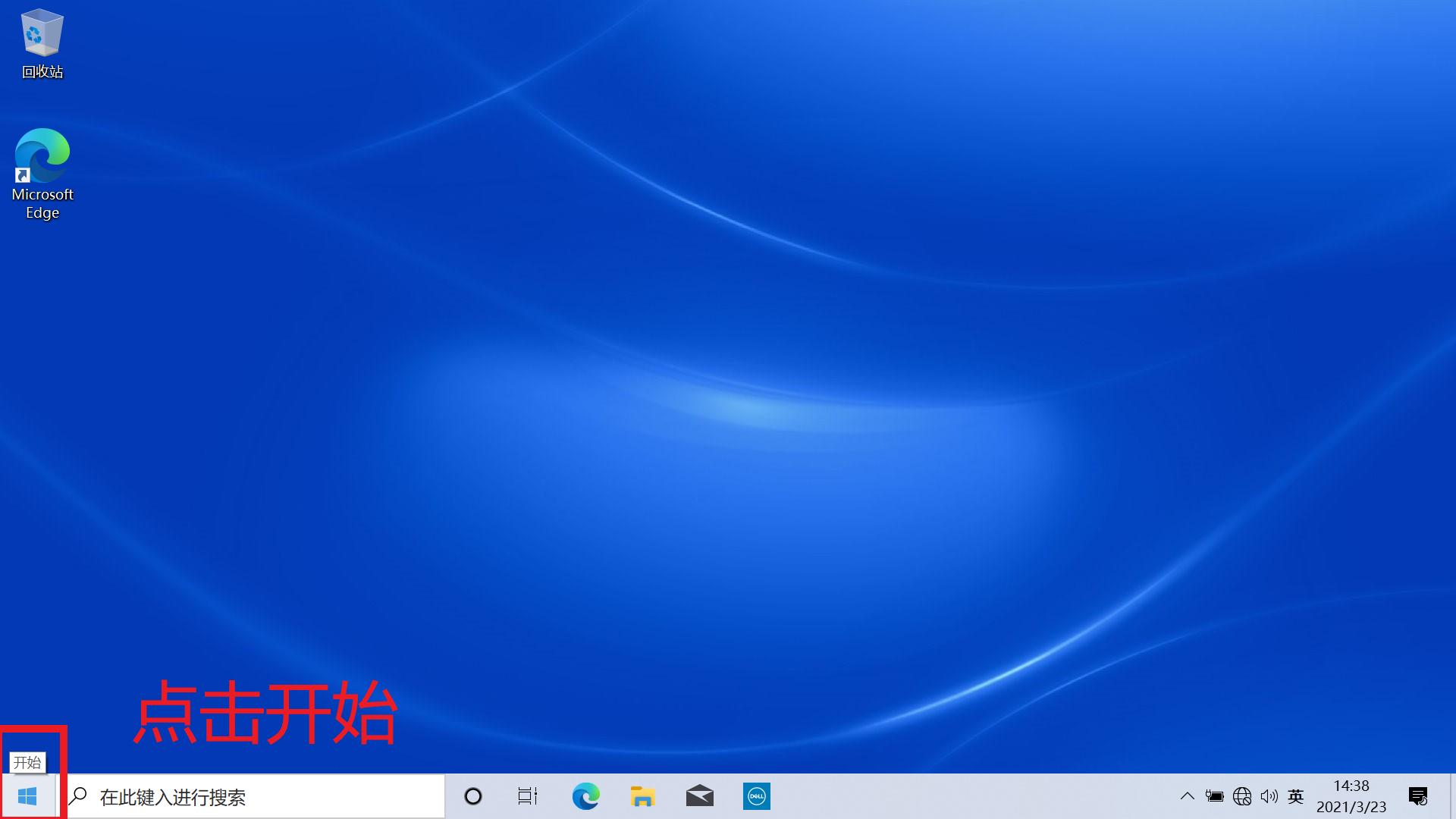Check network status via the globe icon
Screen dimensions: 1456x819
pyautogui.click(x=1243, y=796)
